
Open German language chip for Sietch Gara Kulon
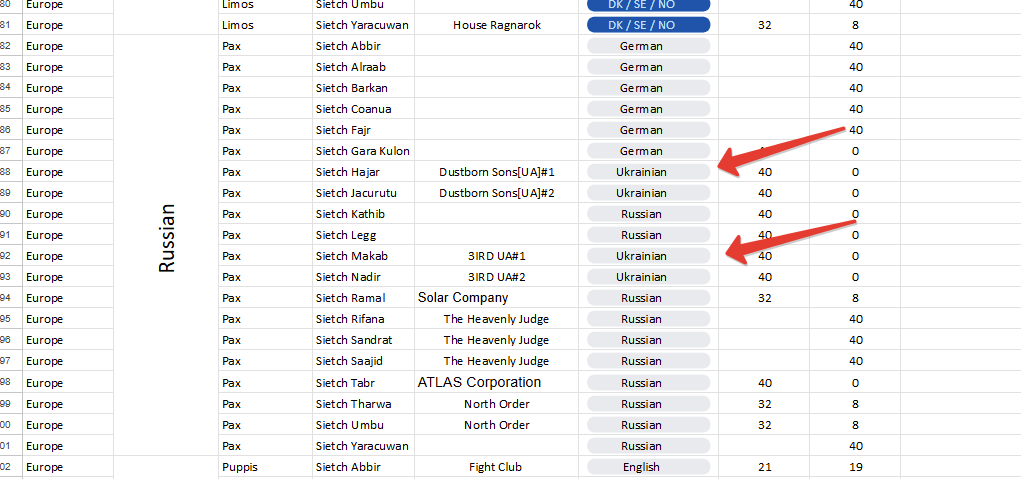coord(641,151)
